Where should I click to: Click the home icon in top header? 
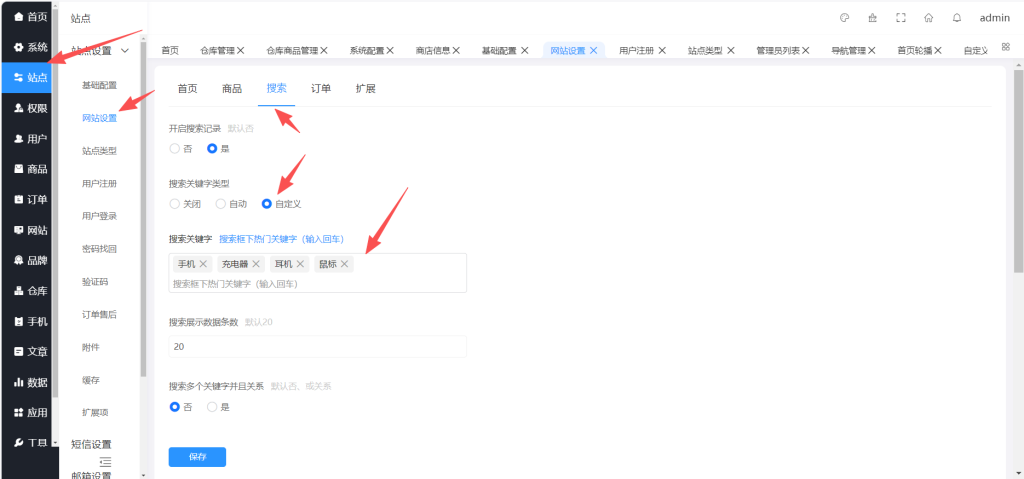tap(929, 18)
